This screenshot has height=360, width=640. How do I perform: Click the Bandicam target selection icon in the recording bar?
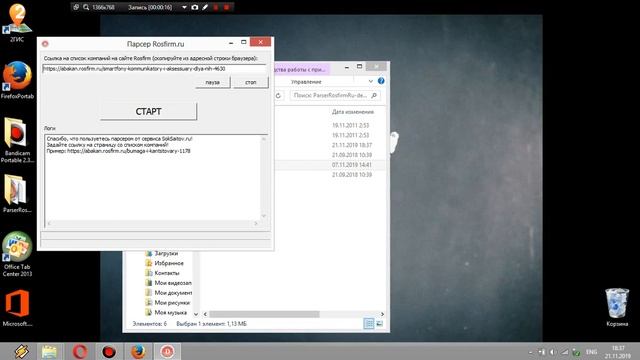click(x=76, y=7)
